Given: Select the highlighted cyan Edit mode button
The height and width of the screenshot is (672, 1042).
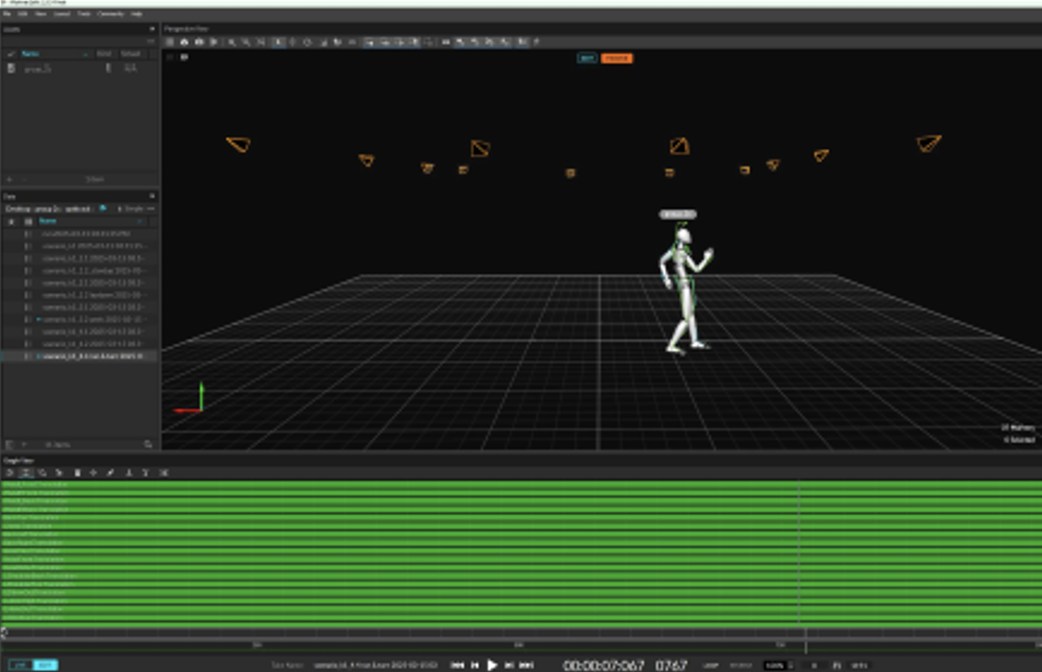Looking at the screenshot, I should [45, 665].
